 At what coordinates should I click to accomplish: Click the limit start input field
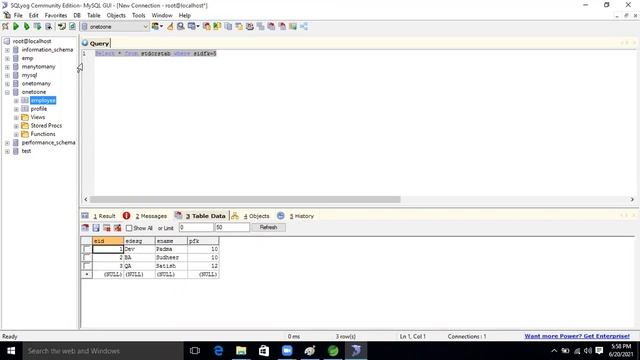[x=196, y=227]
